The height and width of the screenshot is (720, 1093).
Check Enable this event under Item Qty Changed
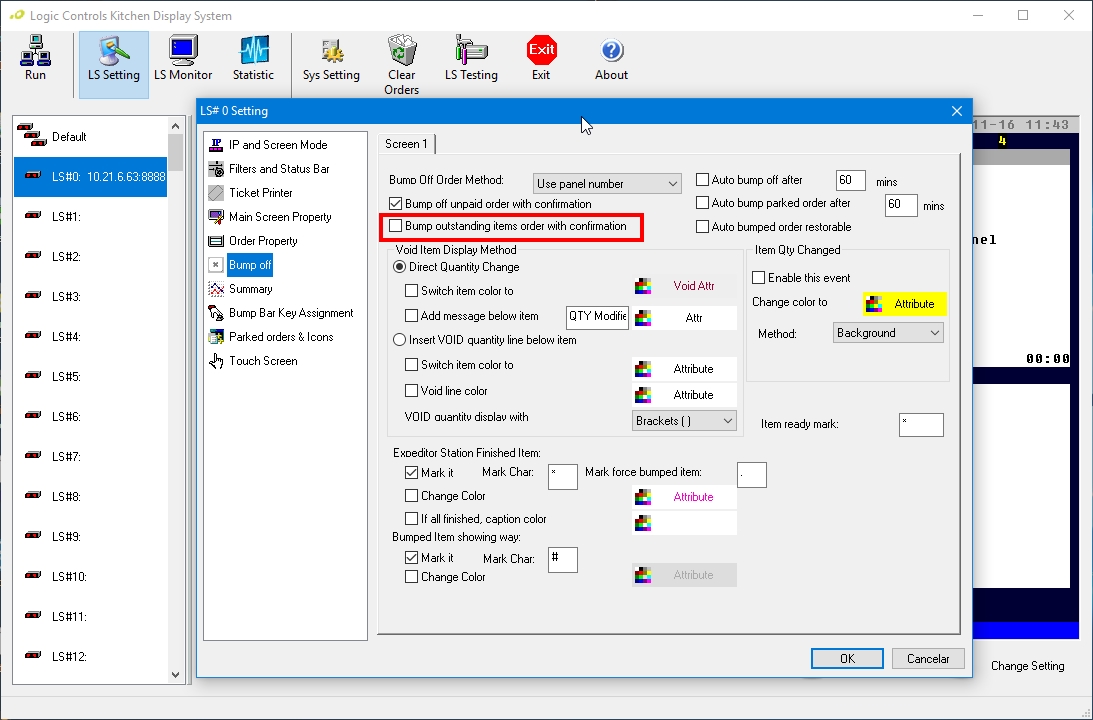pyautogui.click(x=758, y=277)
